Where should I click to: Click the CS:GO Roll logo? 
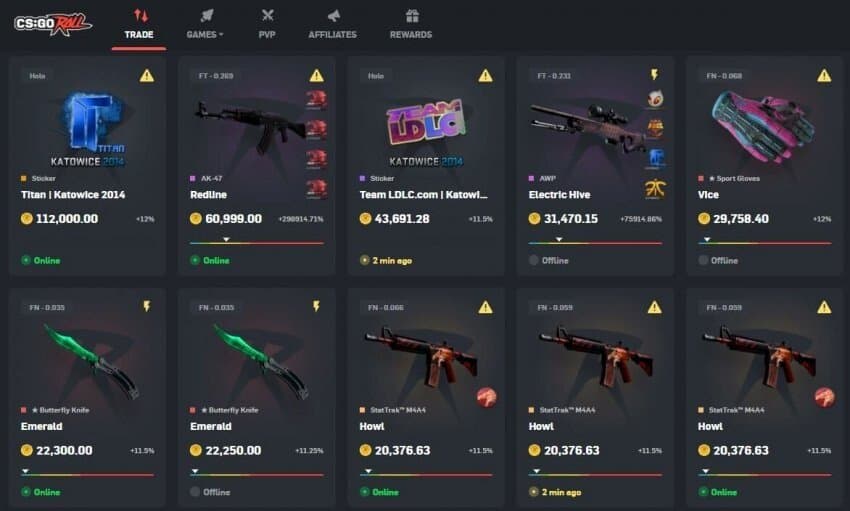tap(53, 24)
